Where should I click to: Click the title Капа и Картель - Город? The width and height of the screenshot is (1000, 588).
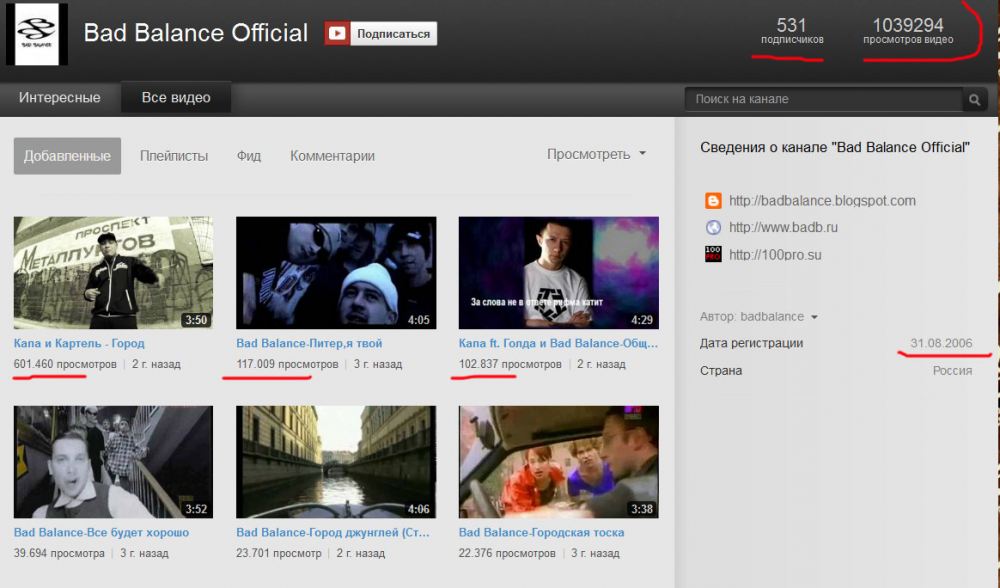(x=79, y=343)
